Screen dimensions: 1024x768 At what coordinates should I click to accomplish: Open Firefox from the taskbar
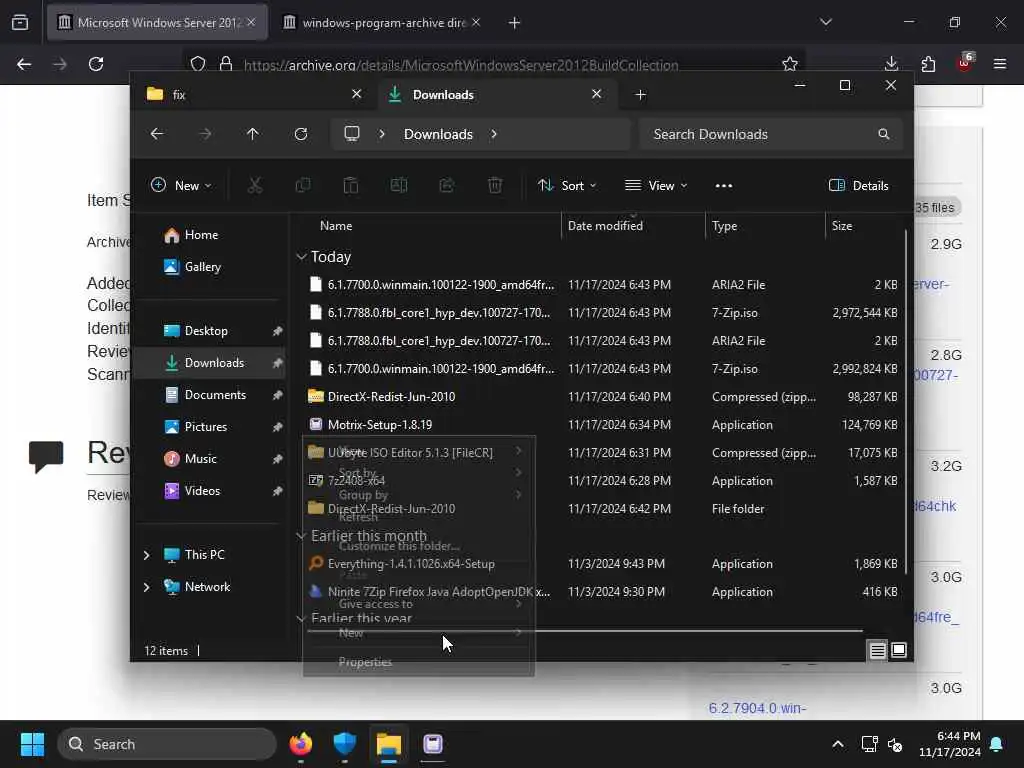click(300, 744)
